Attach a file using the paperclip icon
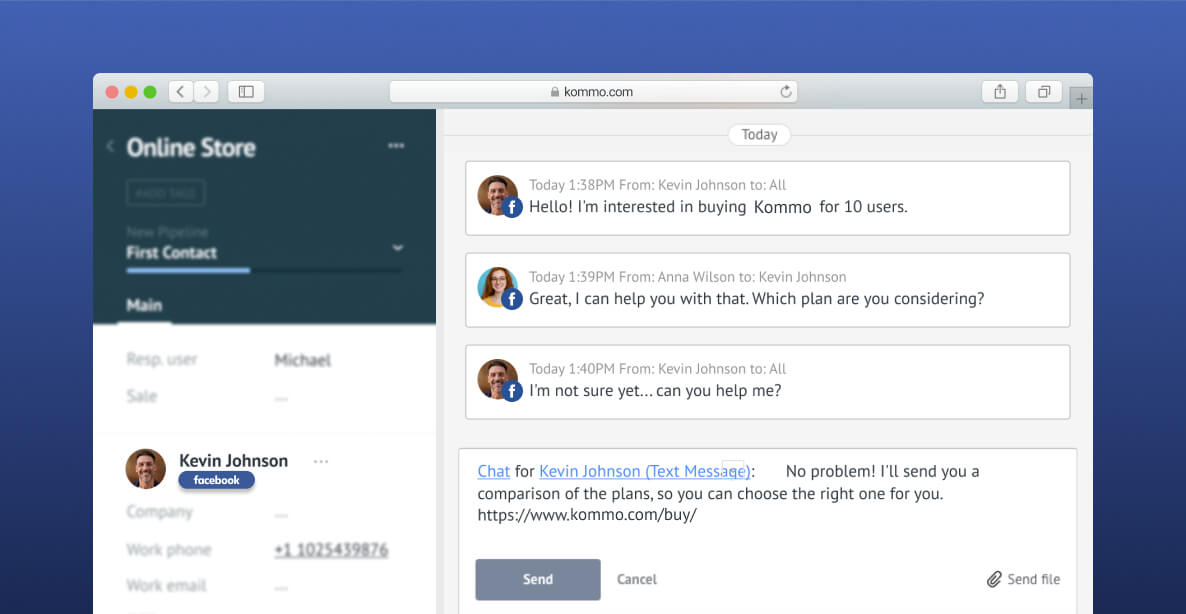The width and height of the screenshot is (1186, 614). 996,579
